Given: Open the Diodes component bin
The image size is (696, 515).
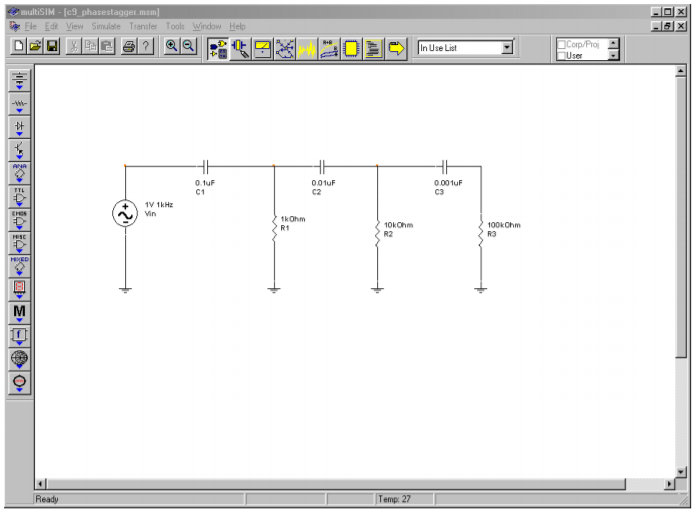Looking at the screenshot, I should [19, 127].
